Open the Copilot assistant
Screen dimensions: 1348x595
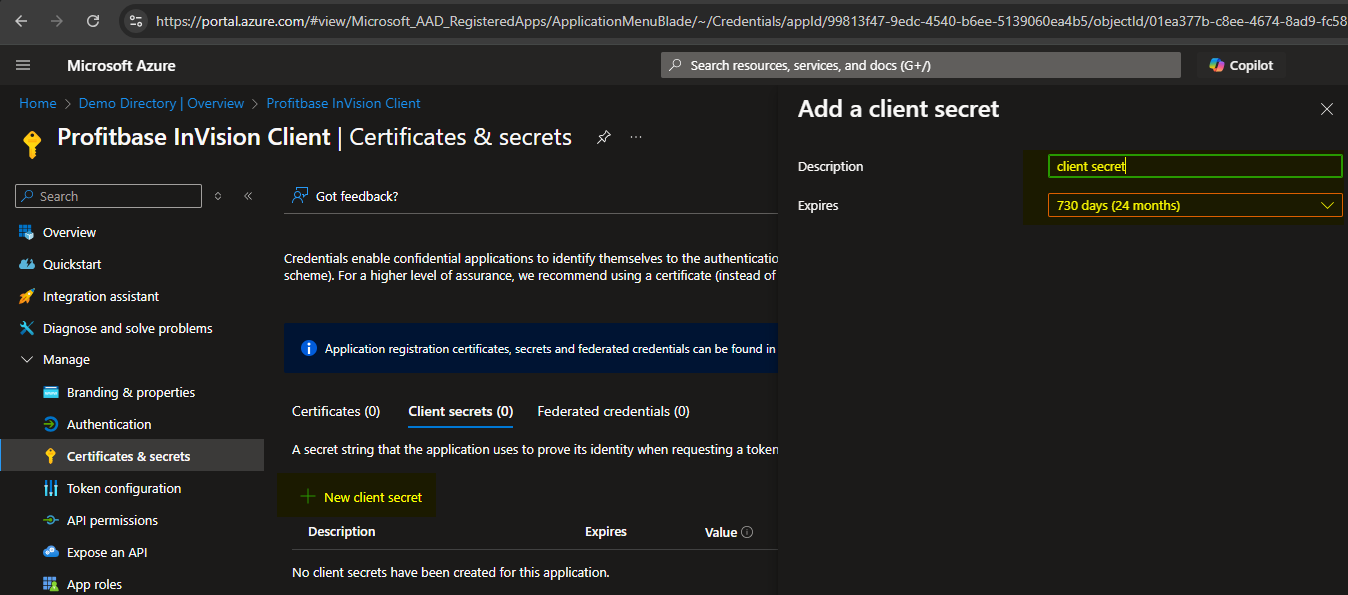tap(1240, 64)
